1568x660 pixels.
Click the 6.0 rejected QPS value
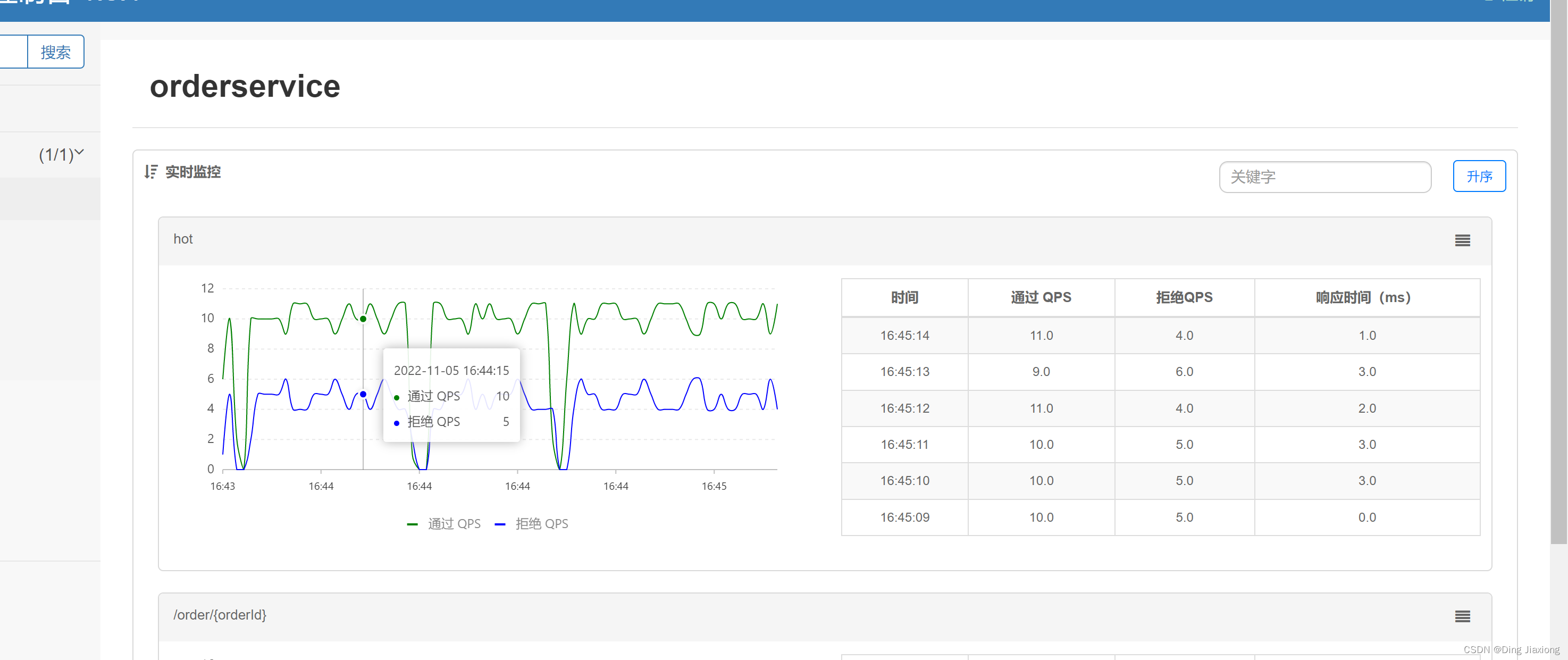point(1184,371)
